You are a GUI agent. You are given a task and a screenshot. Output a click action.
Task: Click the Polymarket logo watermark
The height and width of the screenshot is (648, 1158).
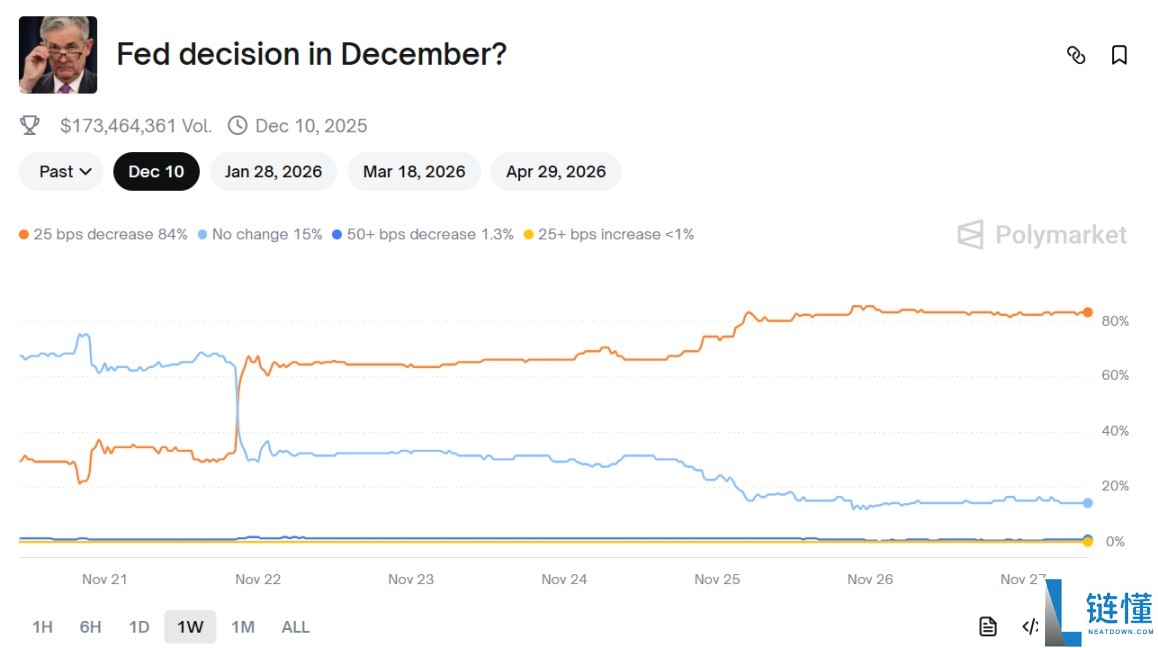pyautogui.click(x=1042, y=235)
